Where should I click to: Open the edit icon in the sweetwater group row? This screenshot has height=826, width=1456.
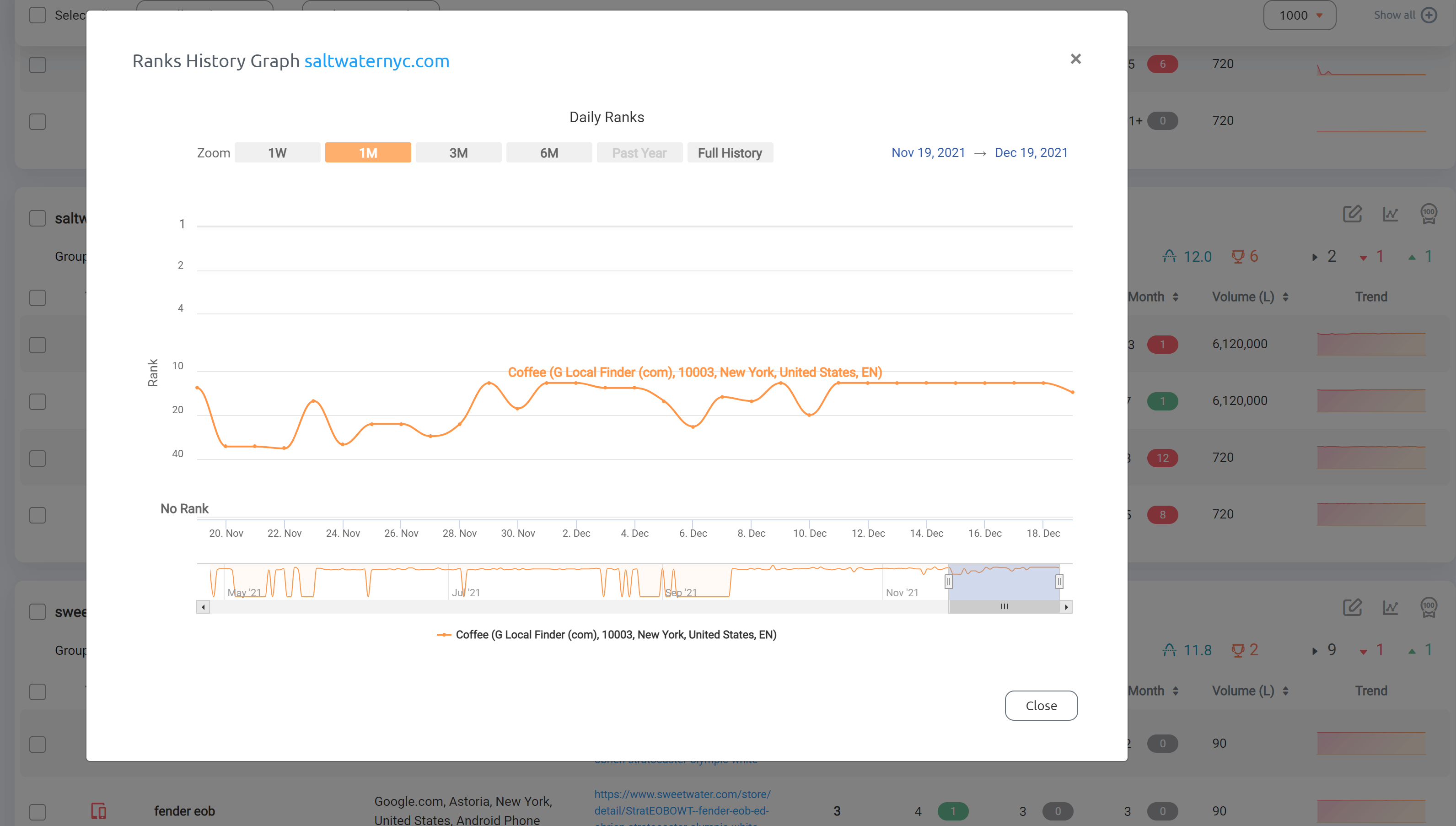point(1353,608)
